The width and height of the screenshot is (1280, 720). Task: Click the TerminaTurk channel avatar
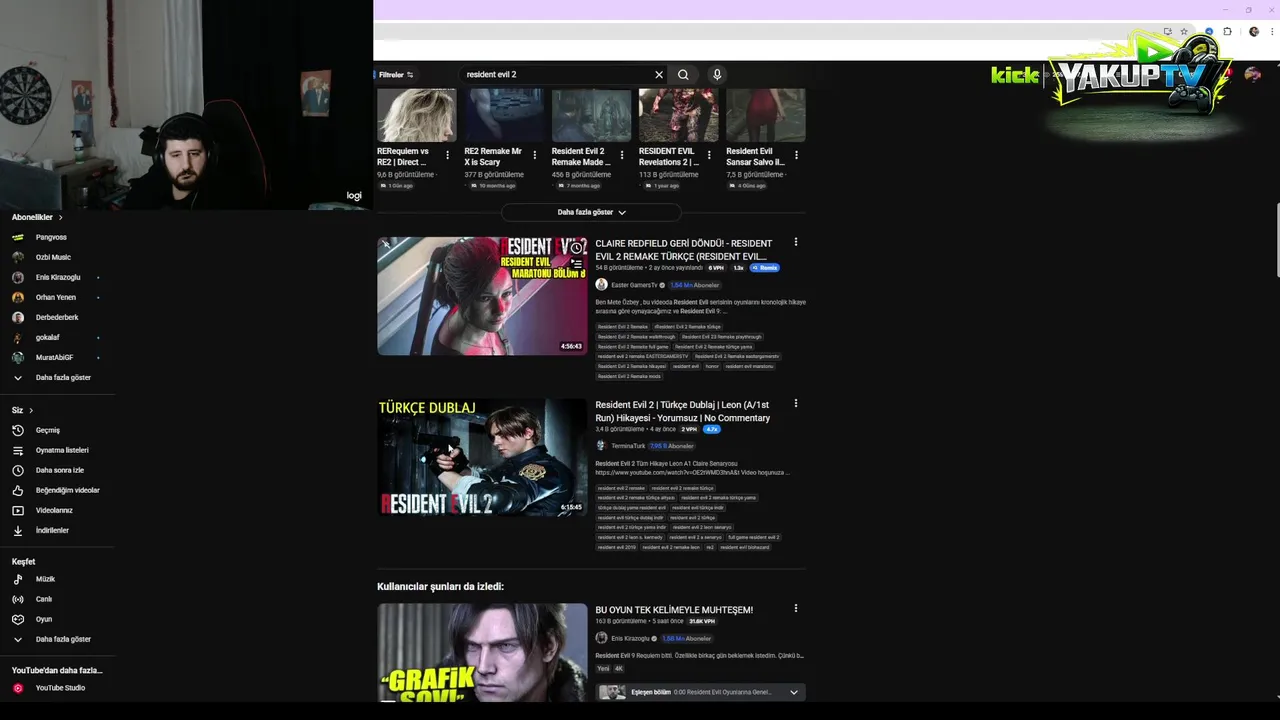[601, 446]
